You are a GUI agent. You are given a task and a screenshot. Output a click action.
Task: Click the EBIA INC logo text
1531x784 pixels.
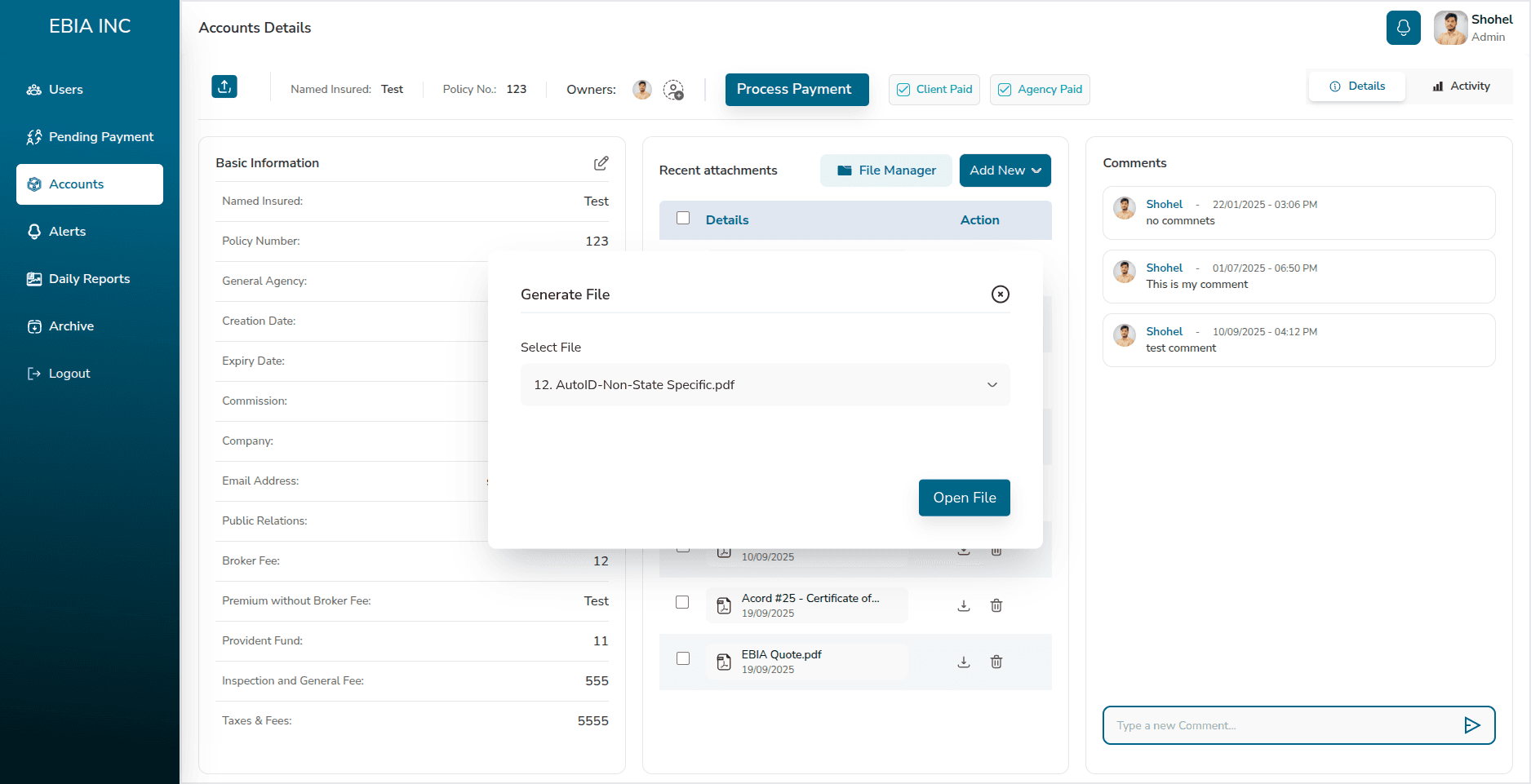pyautogui.click(x=90, y=26)
